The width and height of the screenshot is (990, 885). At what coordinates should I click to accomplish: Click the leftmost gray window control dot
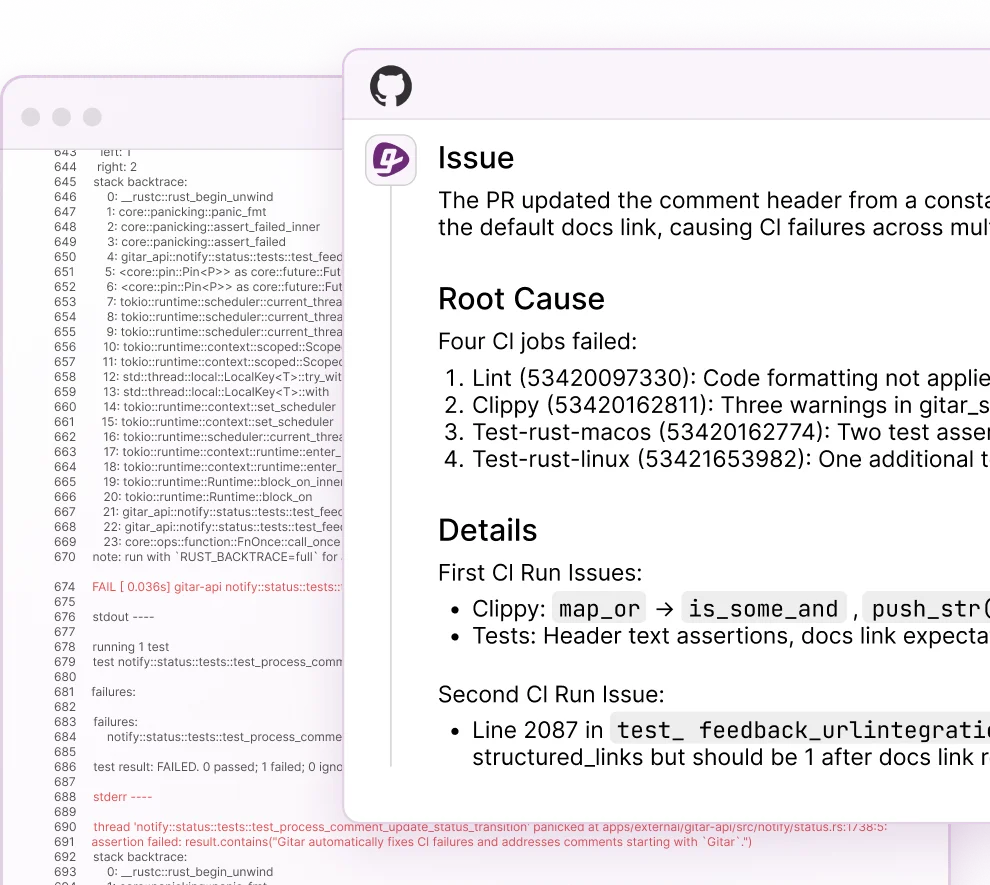coord(31,117)
